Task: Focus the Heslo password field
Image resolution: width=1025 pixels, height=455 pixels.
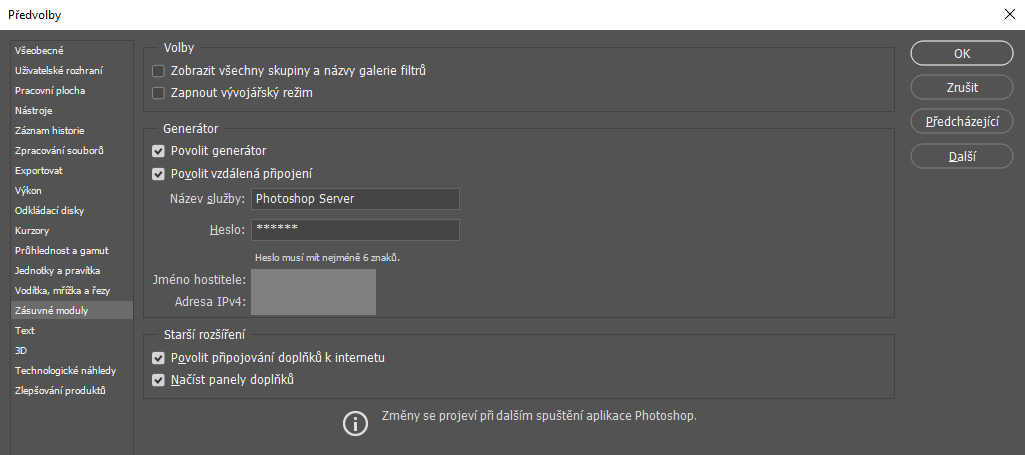Action: [x=355, y=230]
